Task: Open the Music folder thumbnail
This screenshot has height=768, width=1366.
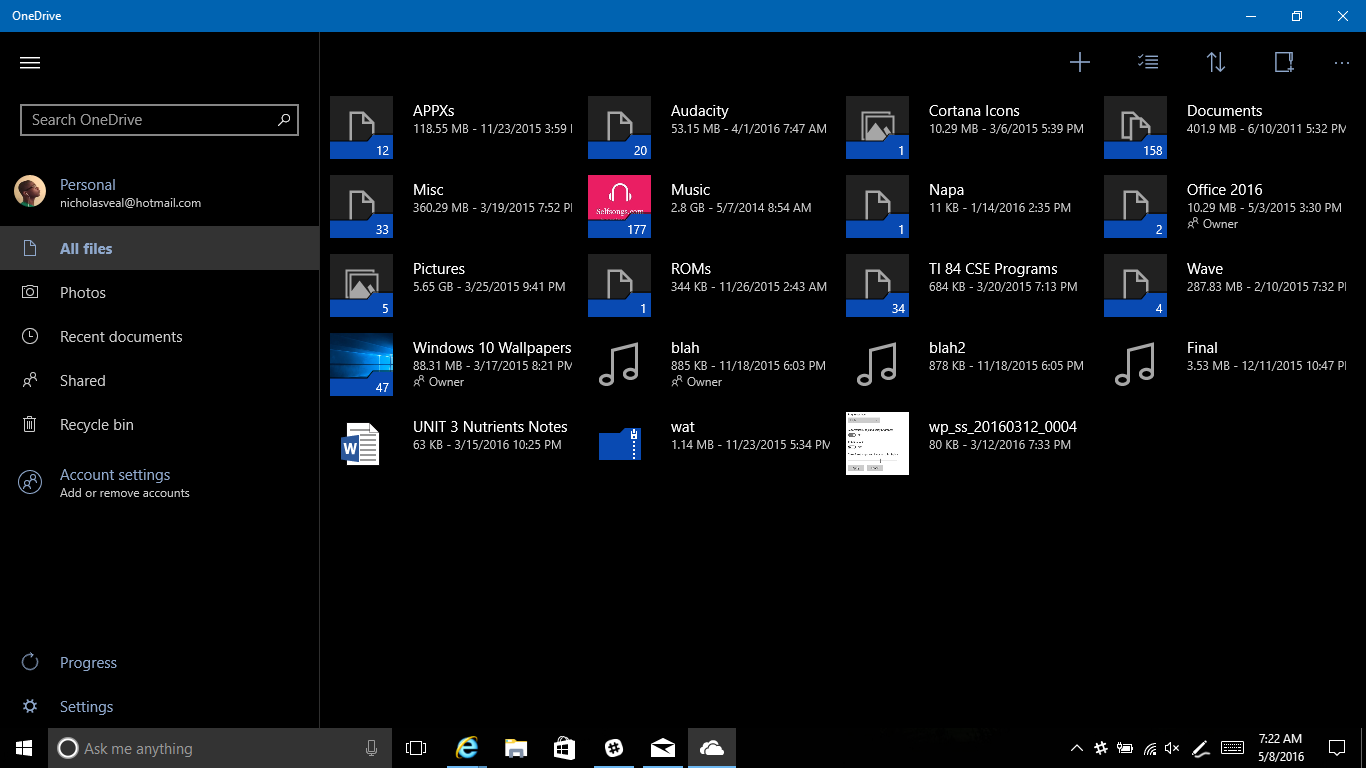Action: tap(619, 206)
